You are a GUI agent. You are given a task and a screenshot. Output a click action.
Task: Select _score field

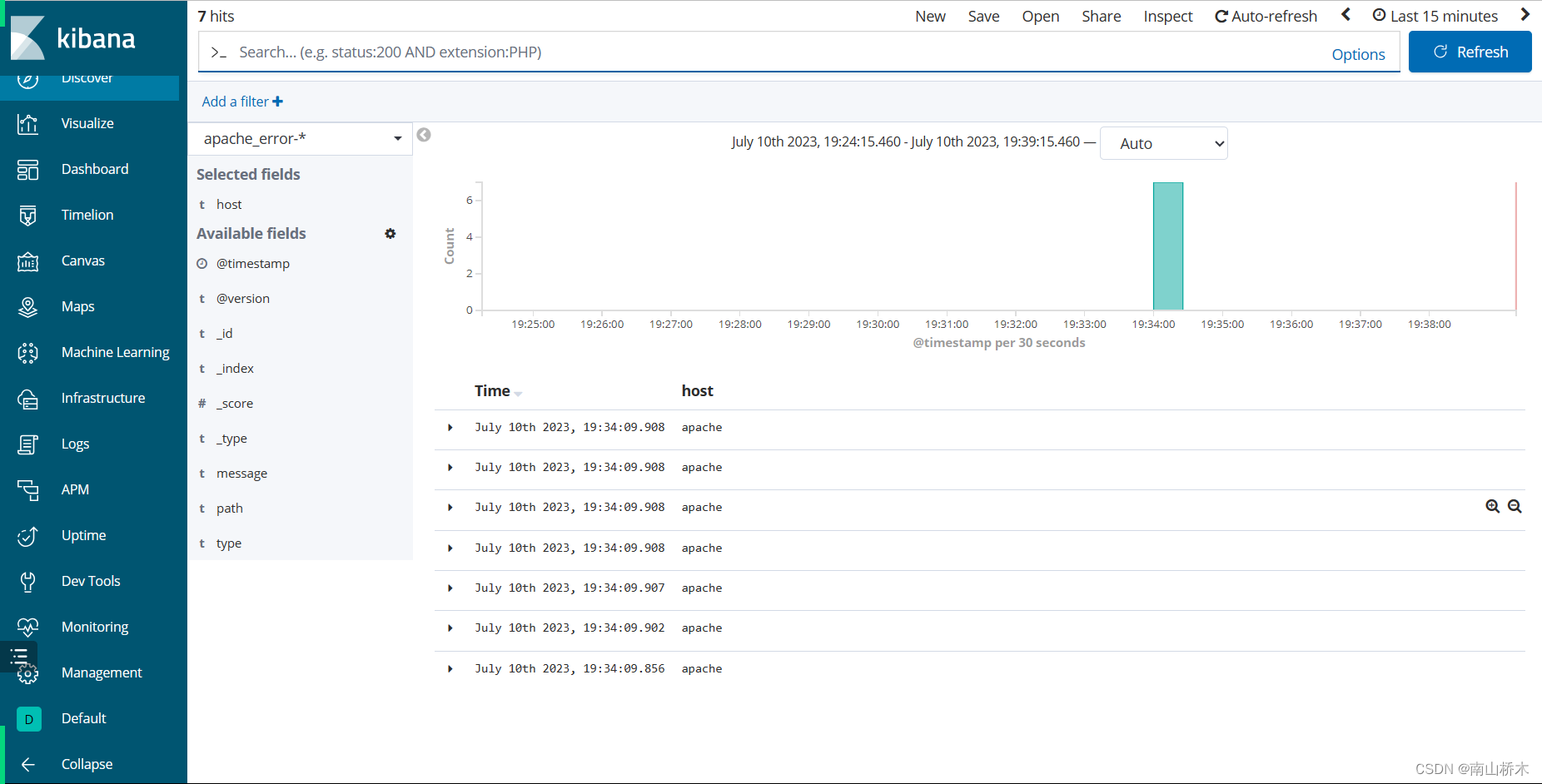235,404
